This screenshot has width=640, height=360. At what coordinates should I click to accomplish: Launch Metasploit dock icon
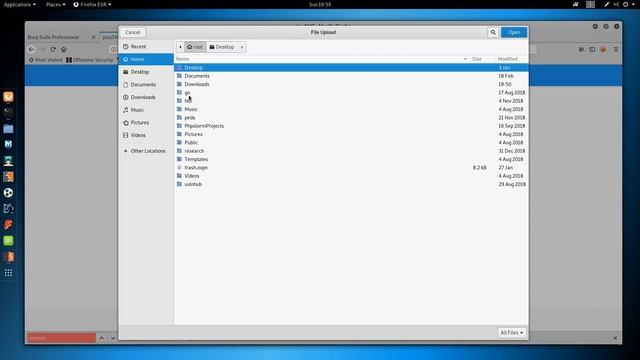[8, 144]
